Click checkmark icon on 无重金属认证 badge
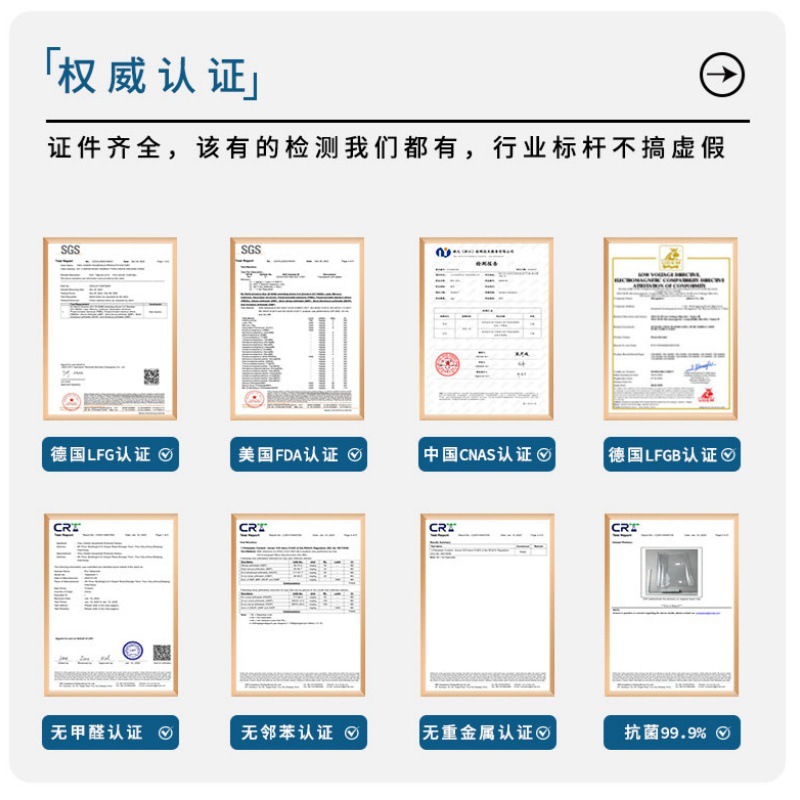This screenshot has height=800, width=800. (x=544, y=733)
